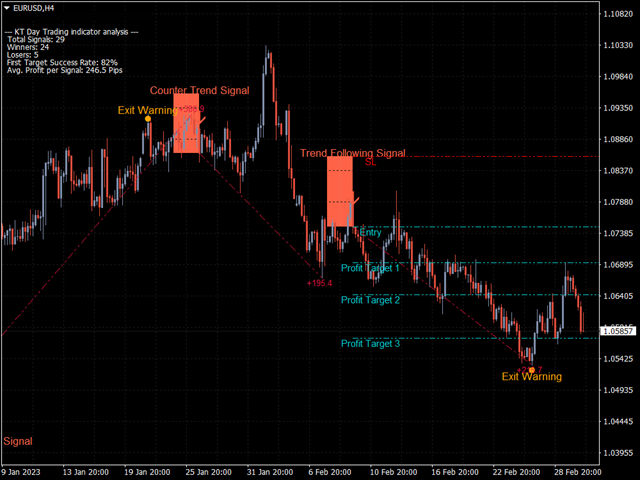Click Avg. Profit per Signal 246.5 Pips
The height and width of the screenshot is (480, 640).
coord(64,70)
